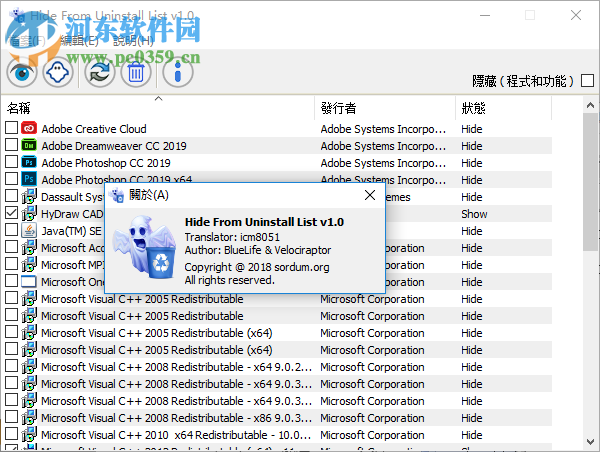Select Visual C++ 2010 x64 Redistributable entry

[176, 435]
